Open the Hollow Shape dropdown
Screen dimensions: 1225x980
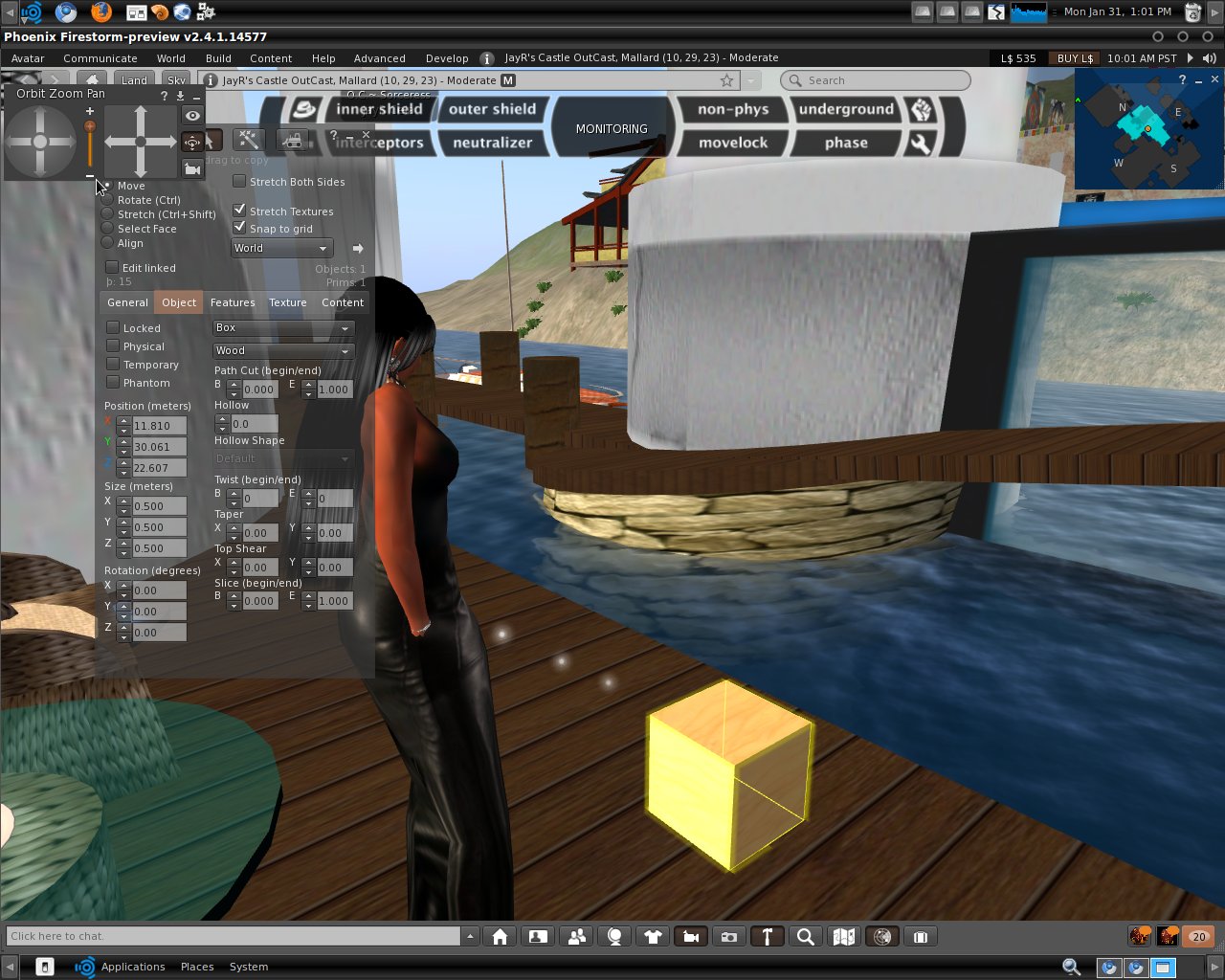(x=283, y=458)
